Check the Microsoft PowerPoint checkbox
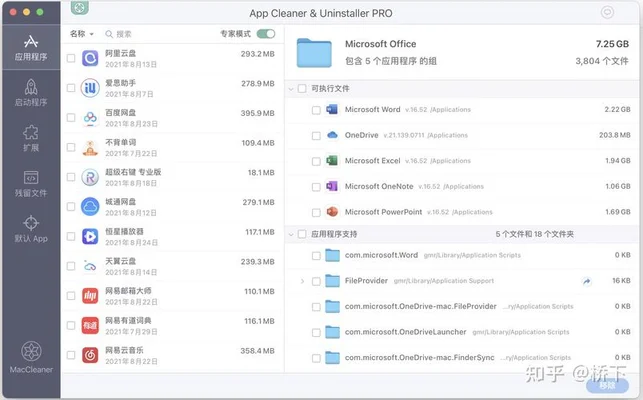Screen dimensions: 643x400 (x=316, y=213)
